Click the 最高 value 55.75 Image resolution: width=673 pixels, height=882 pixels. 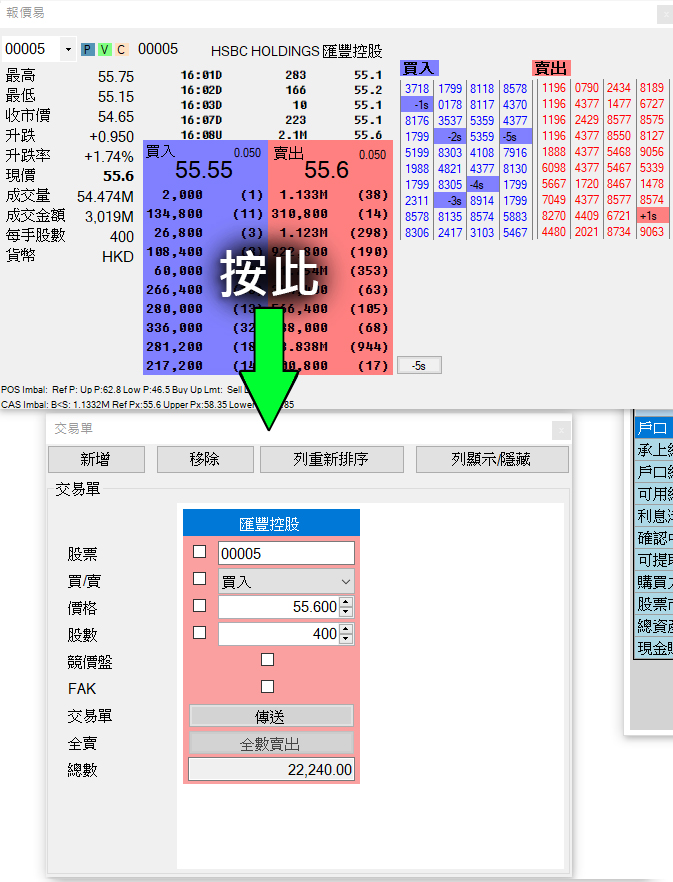(x=116, y=76)
